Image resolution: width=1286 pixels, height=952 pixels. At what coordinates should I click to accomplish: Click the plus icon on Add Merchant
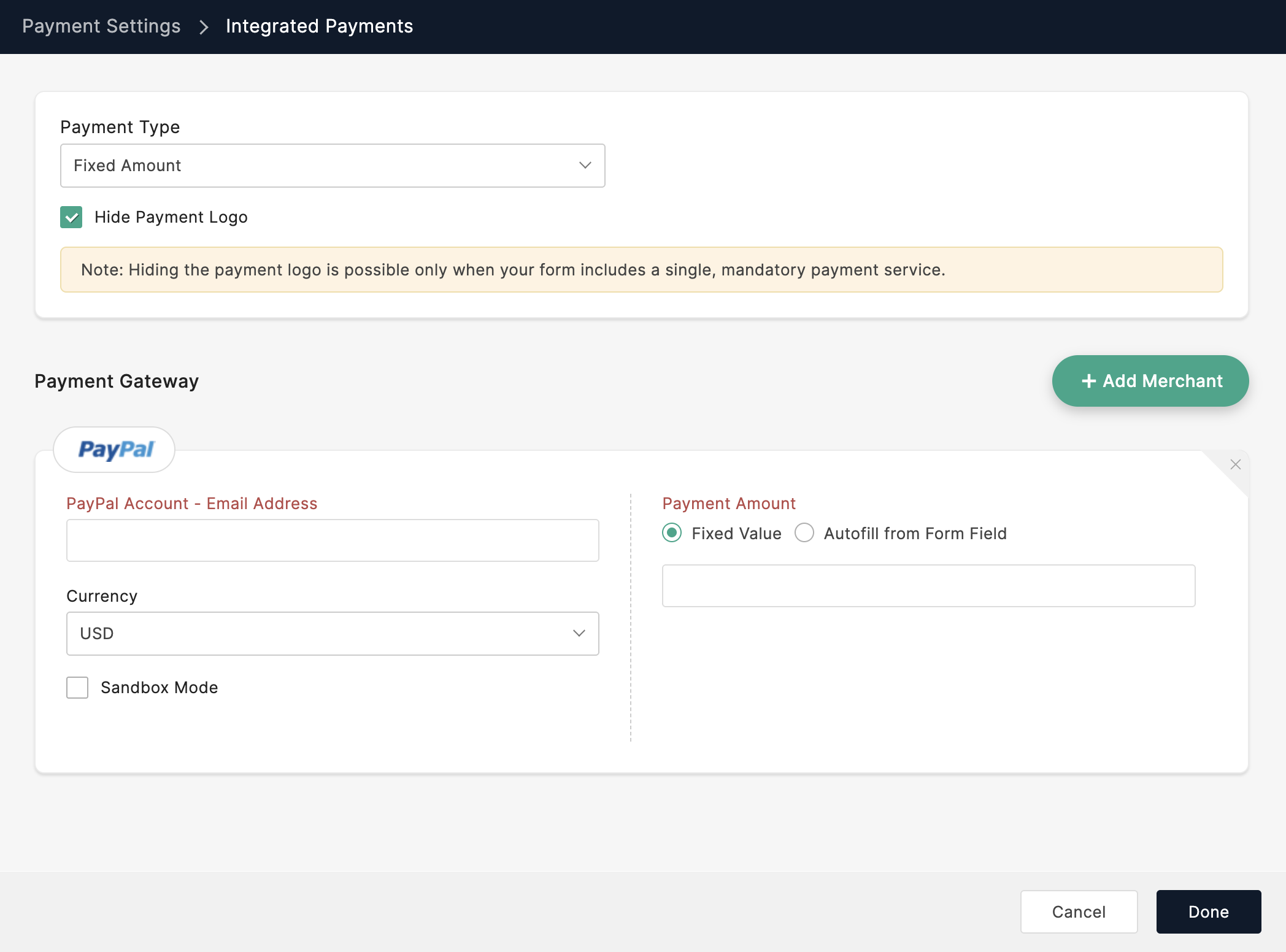click(x=1088, y=381)
